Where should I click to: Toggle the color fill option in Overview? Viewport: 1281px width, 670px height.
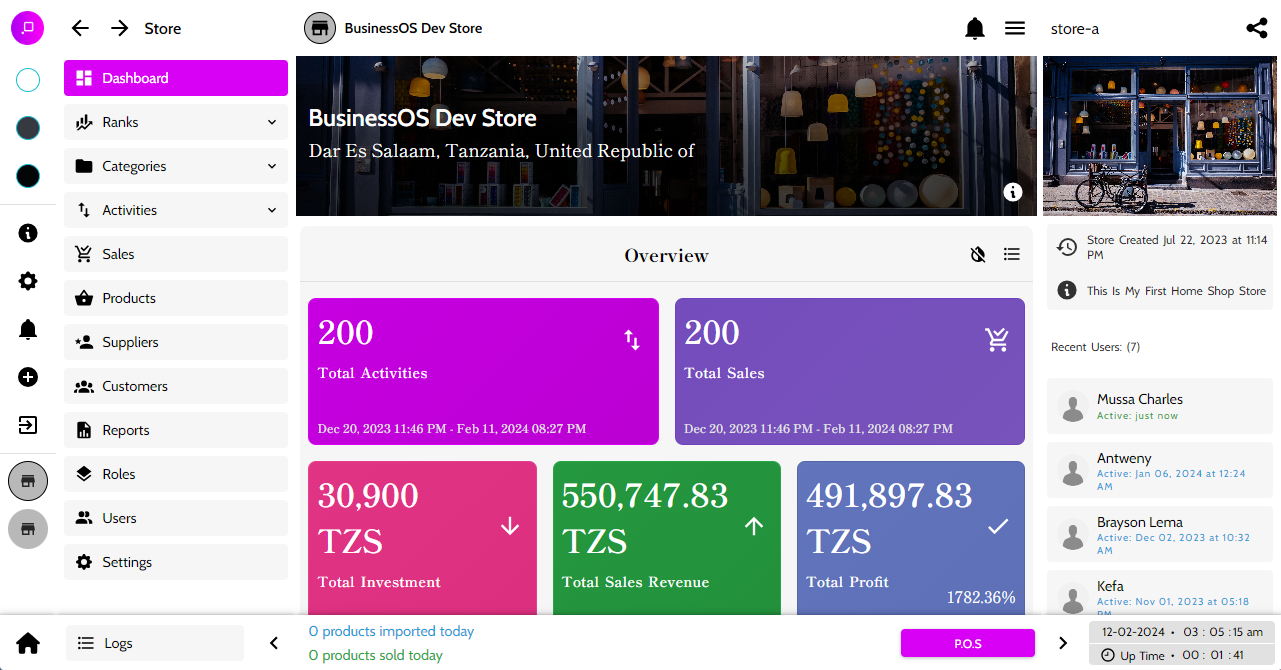point(978,255)
